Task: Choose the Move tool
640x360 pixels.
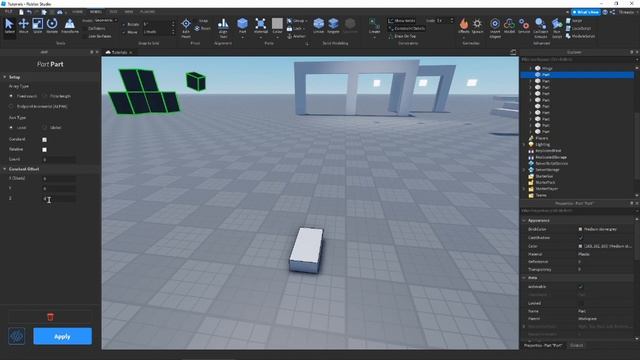Action: (23, 26)
